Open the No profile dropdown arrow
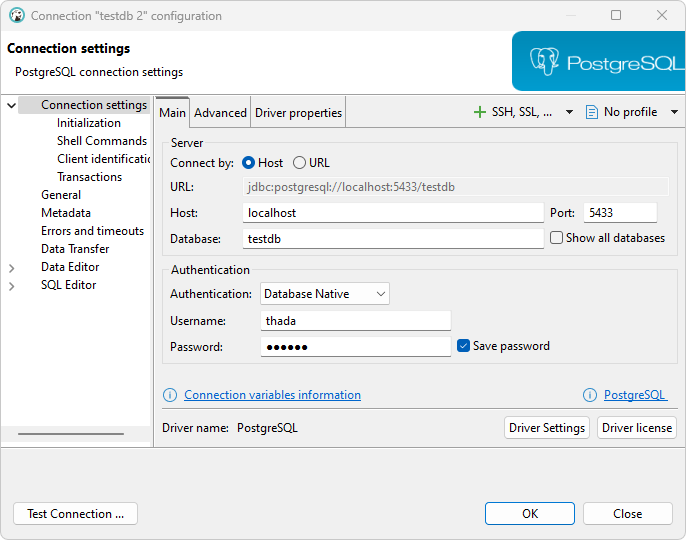 674,112
